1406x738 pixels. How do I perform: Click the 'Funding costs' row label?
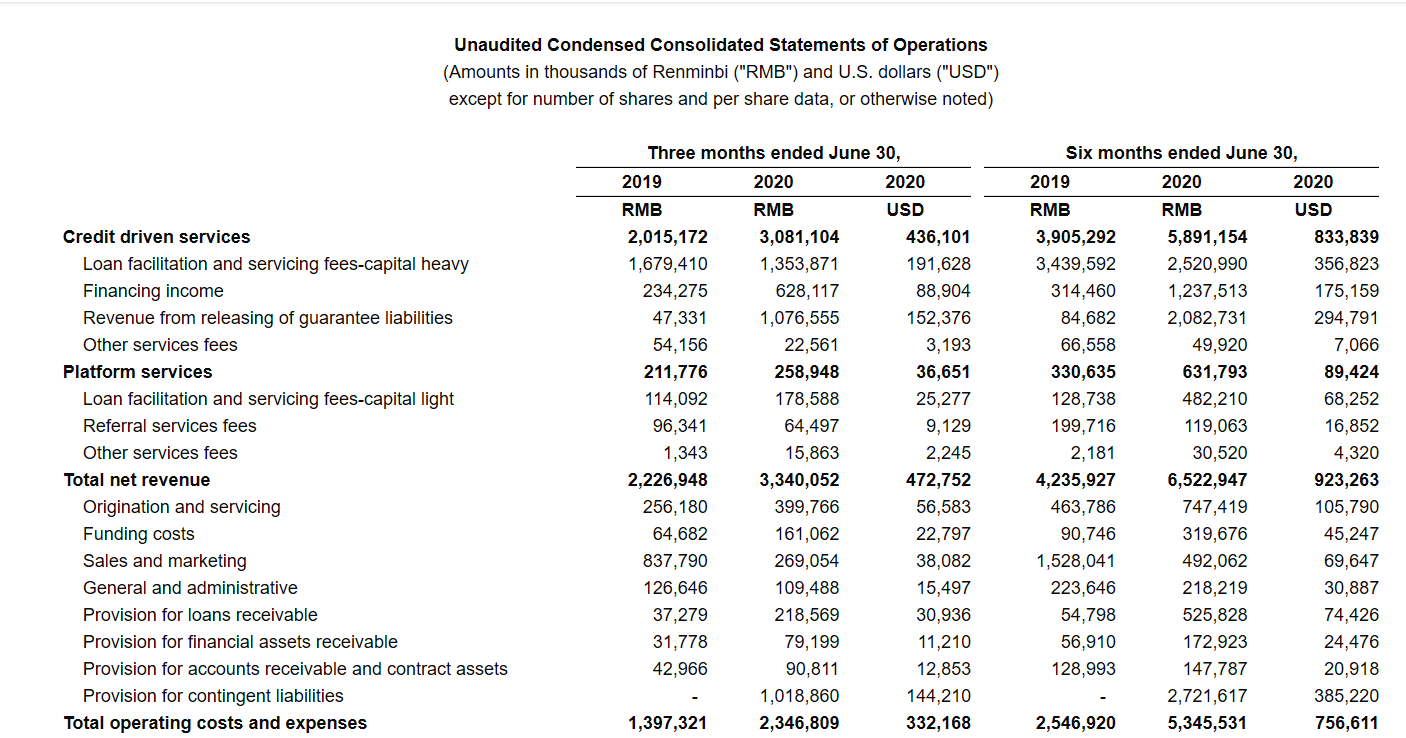pos(138,534)
